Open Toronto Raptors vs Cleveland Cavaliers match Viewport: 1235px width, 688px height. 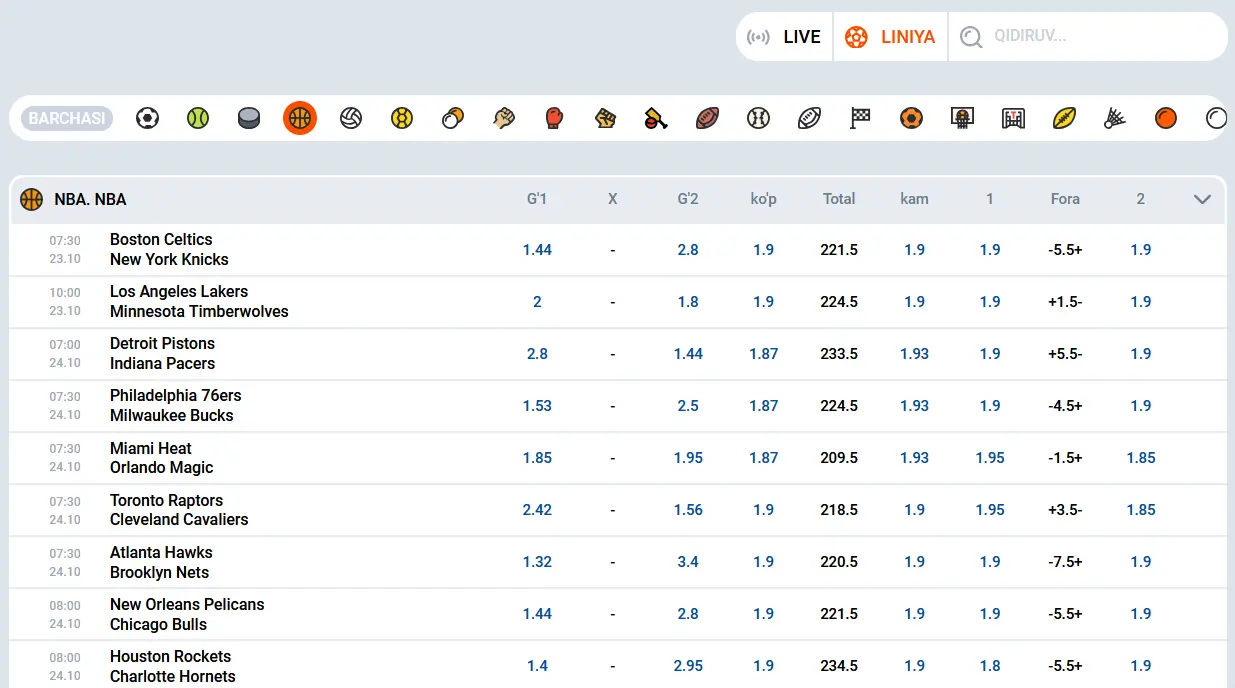(x=179, y=509)
